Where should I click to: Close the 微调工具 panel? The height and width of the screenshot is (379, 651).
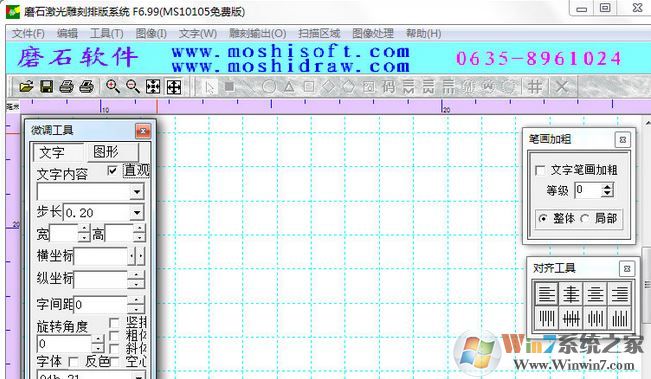(143, 131)
